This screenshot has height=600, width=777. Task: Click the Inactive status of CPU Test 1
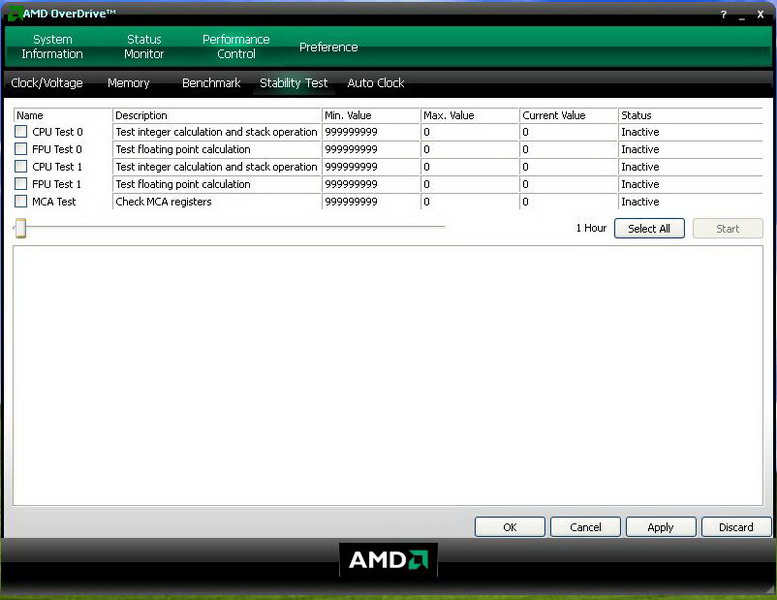click(640, 166)
